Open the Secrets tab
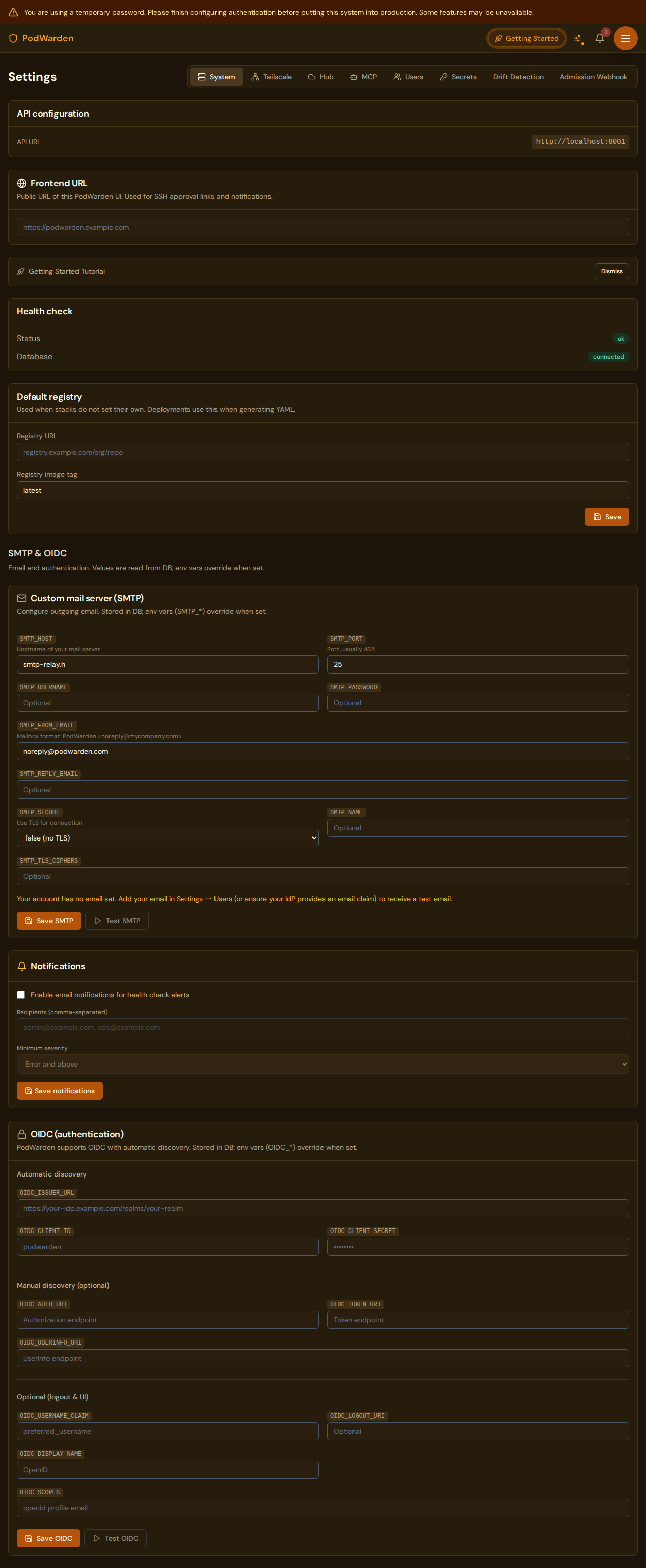The height and width of the screenshot is (1568, 646). click(458, 77)
